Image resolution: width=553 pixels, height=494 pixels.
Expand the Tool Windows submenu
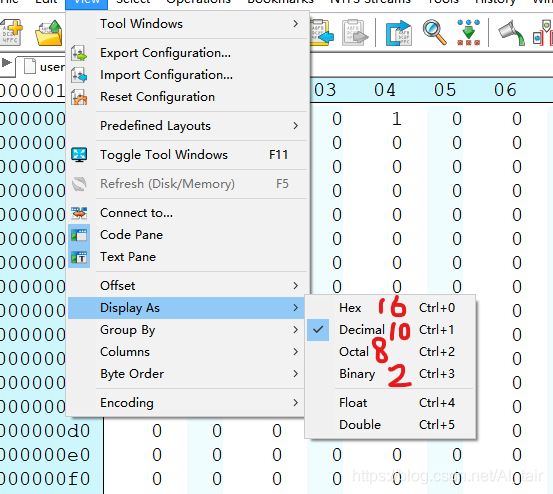coord(186,24)
